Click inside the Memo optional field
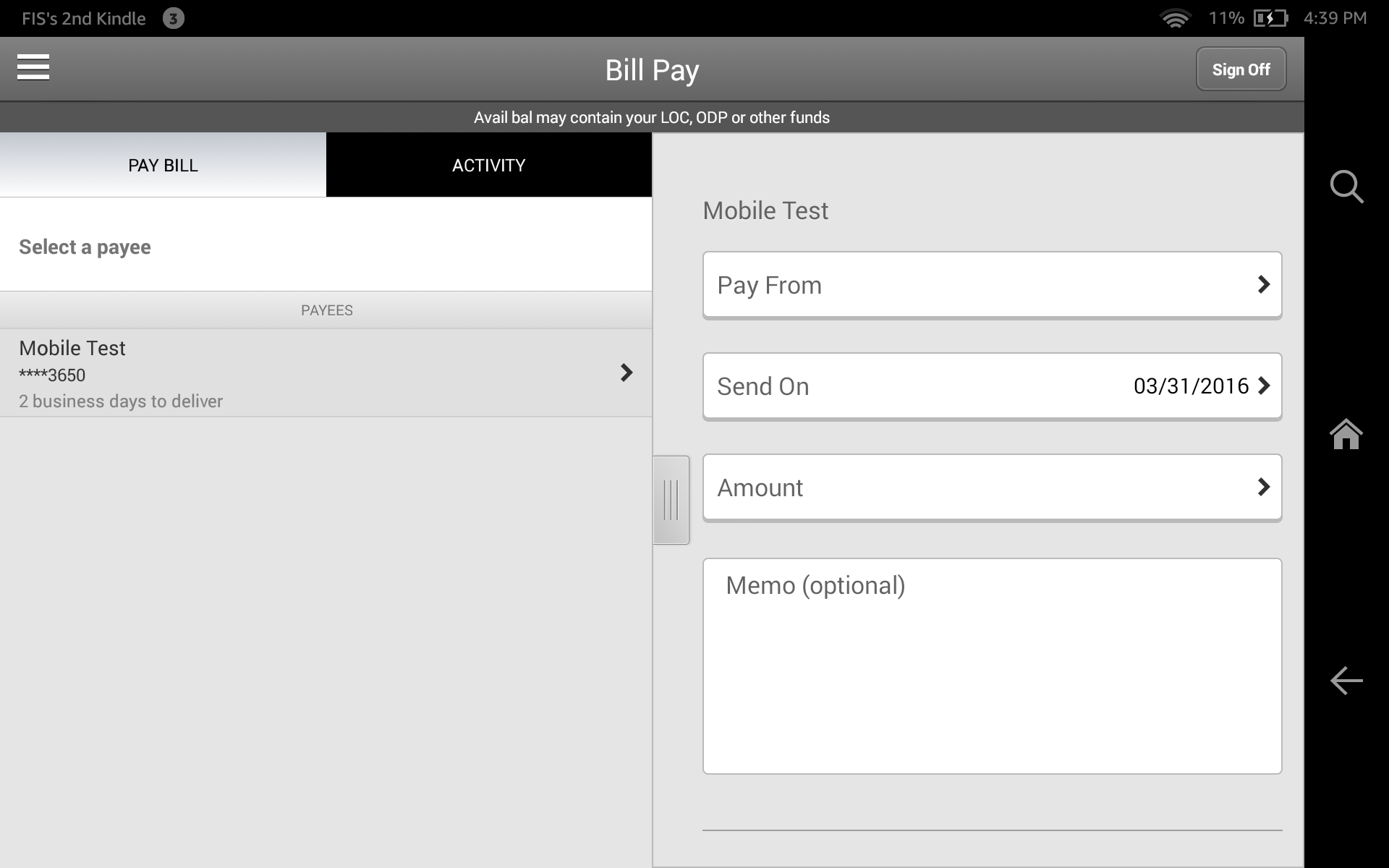This screenshot has width=1389, height=868. pyautogui.click(x=991, y=665)
